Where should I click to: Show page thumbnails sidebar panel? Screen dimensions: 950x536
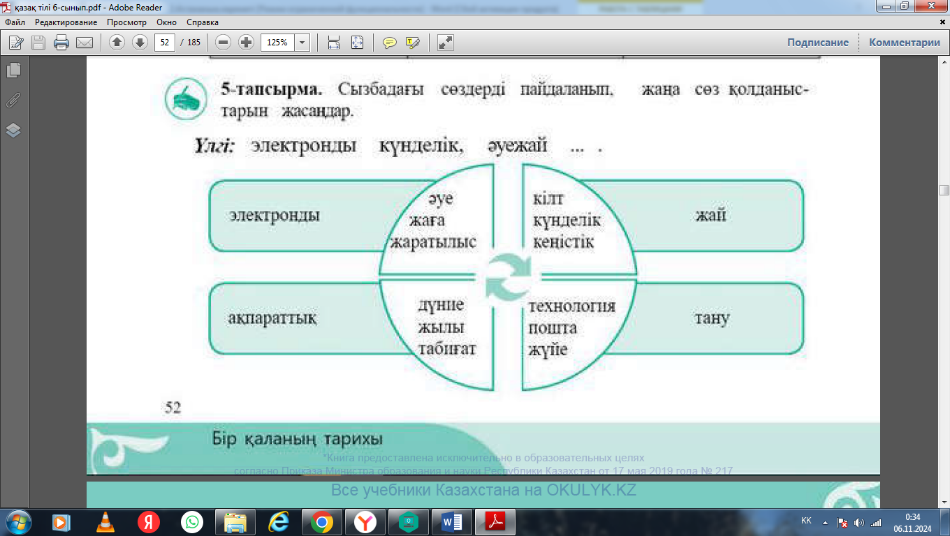pos(13,70)
